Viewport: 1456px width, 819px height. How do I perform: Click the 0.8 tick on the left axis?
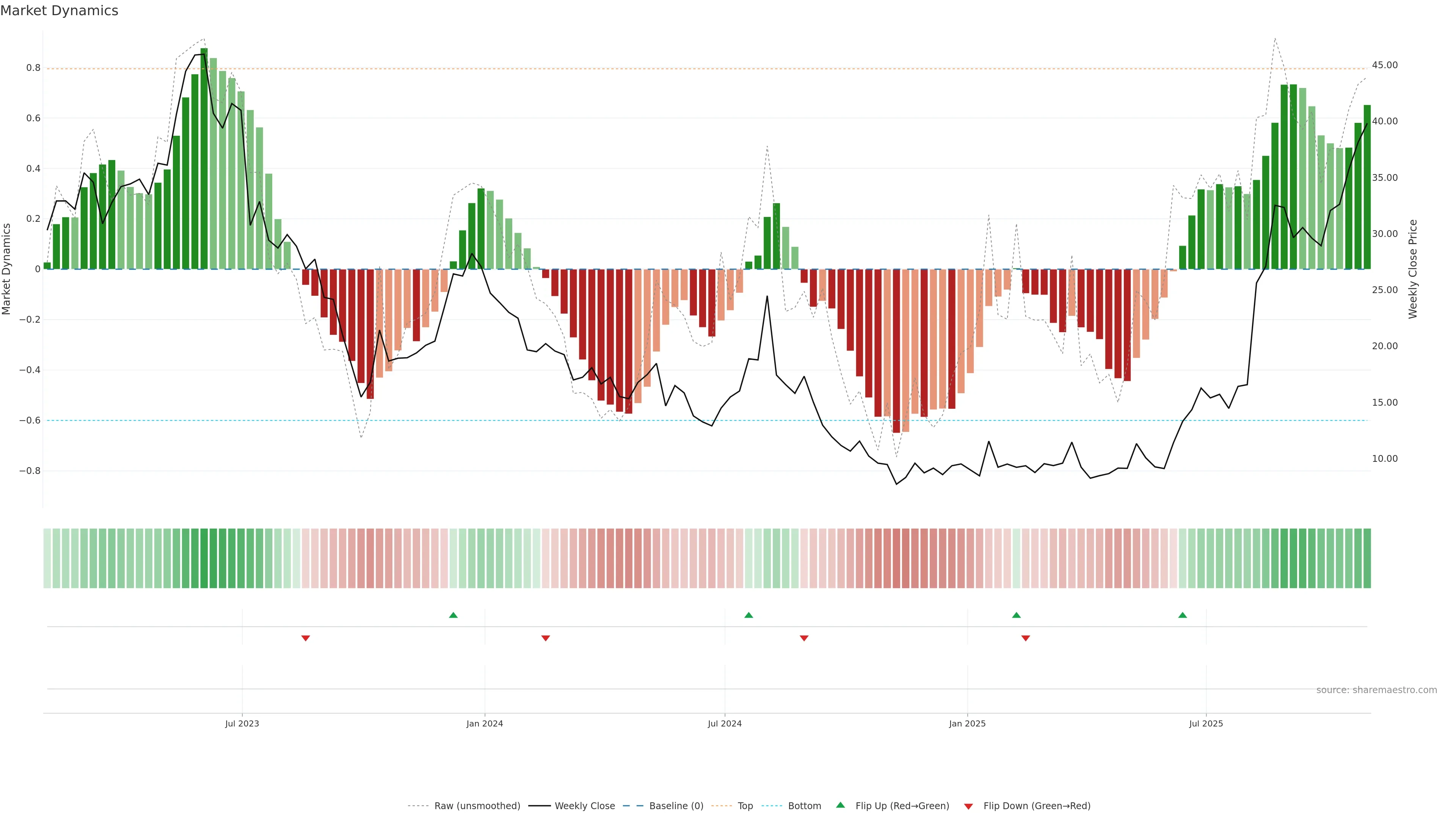[x=33, y=68]
